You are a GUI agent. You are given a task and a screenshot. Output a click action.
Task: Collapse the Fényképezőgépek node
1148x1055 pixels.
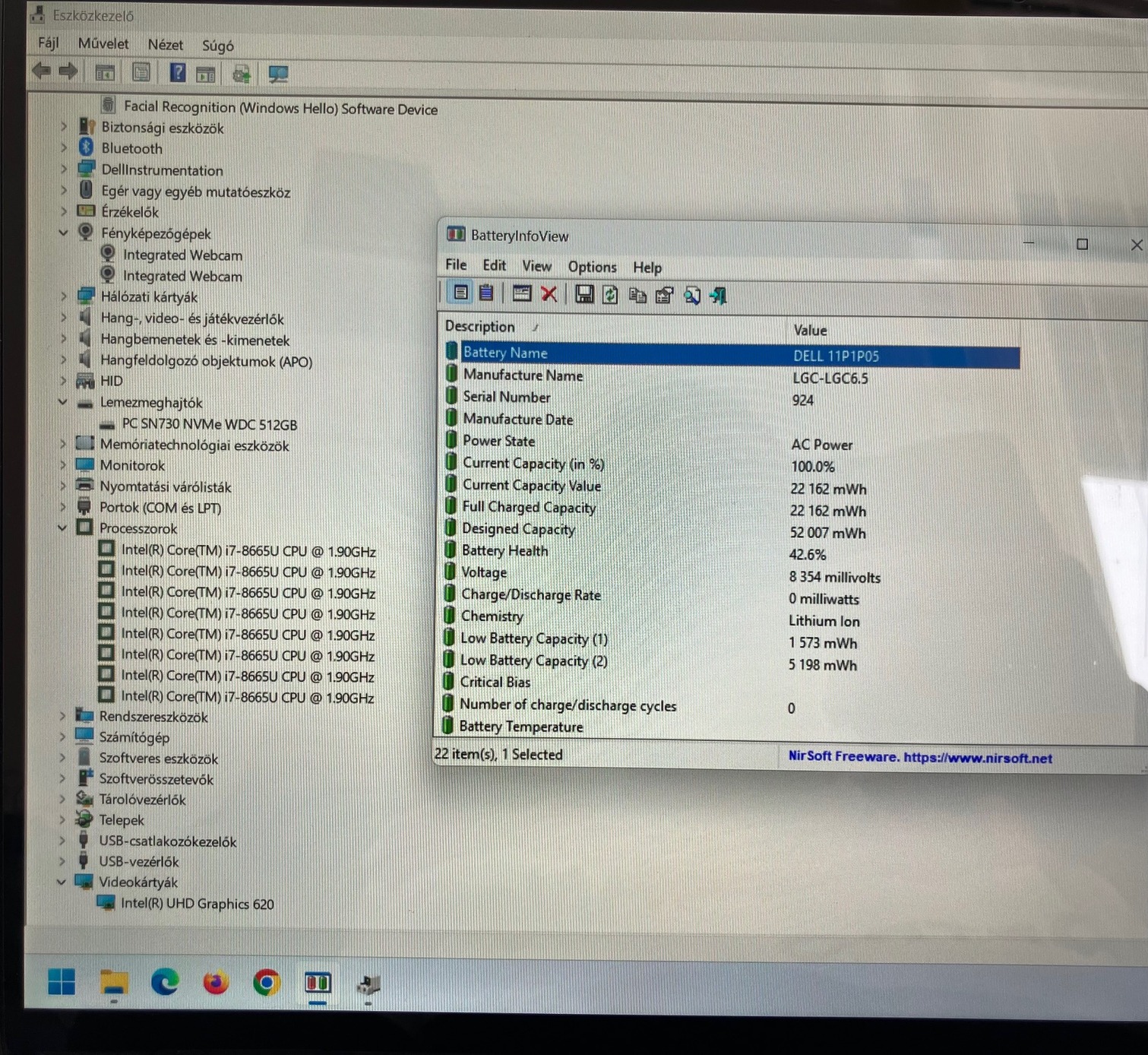tap(64, 233)
